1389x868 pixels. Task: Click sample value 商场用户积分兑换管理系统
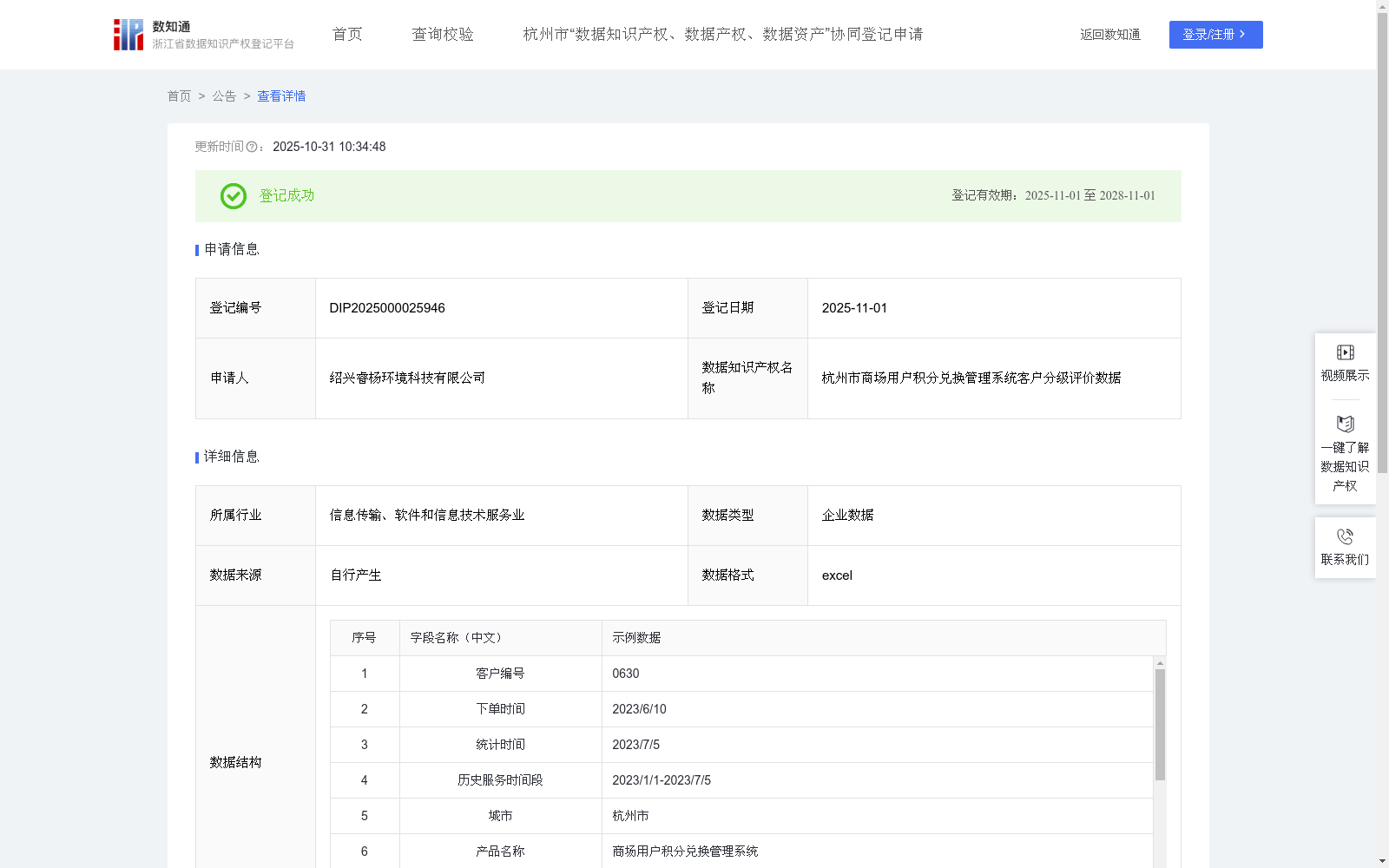click(685, 852)
